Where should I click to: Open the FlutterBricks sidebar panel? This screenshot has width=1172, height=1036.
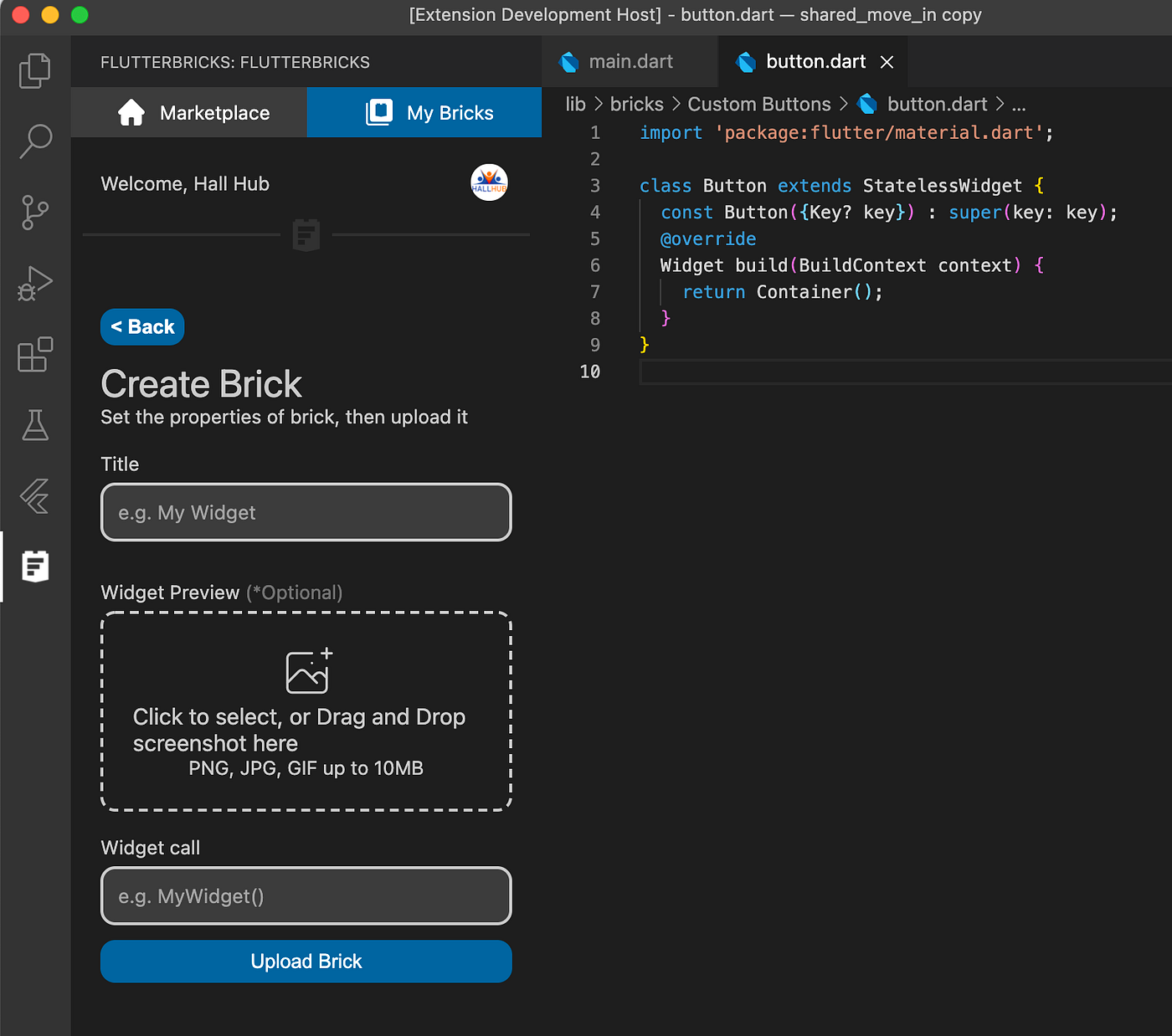pos(34,567)
